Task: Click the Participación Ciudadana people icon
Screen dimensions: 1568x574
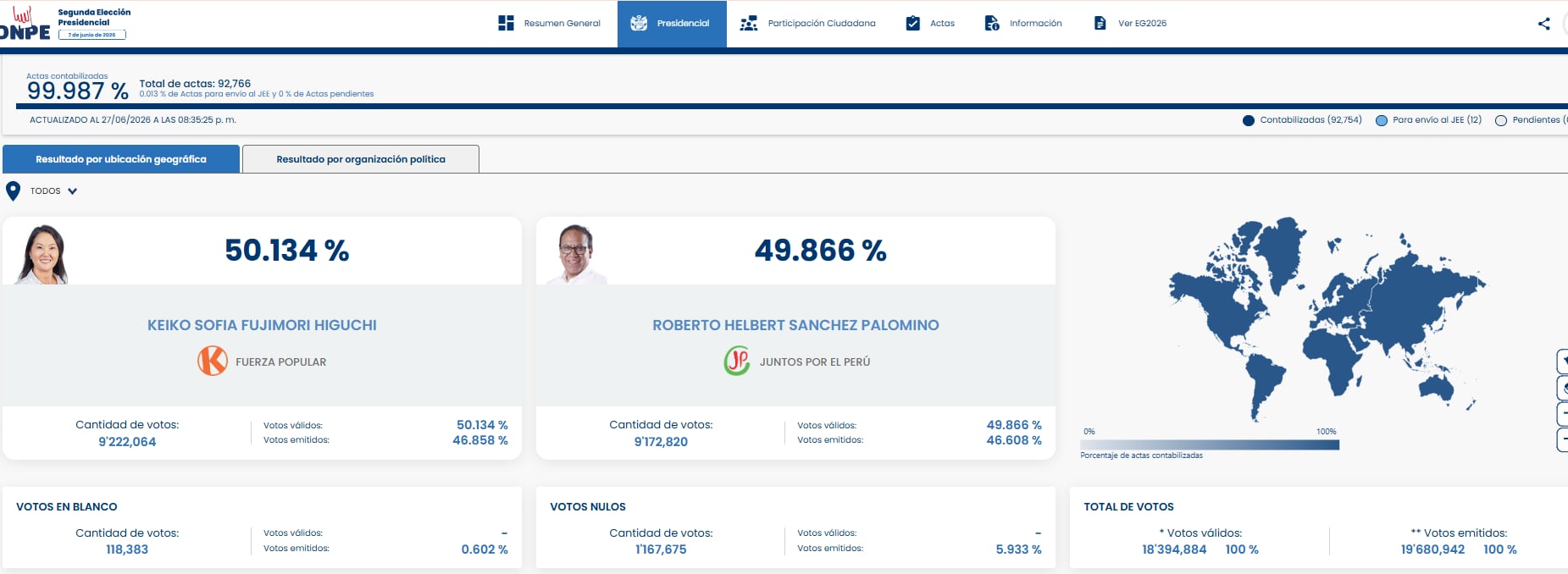Action: (x=748, y=23)
